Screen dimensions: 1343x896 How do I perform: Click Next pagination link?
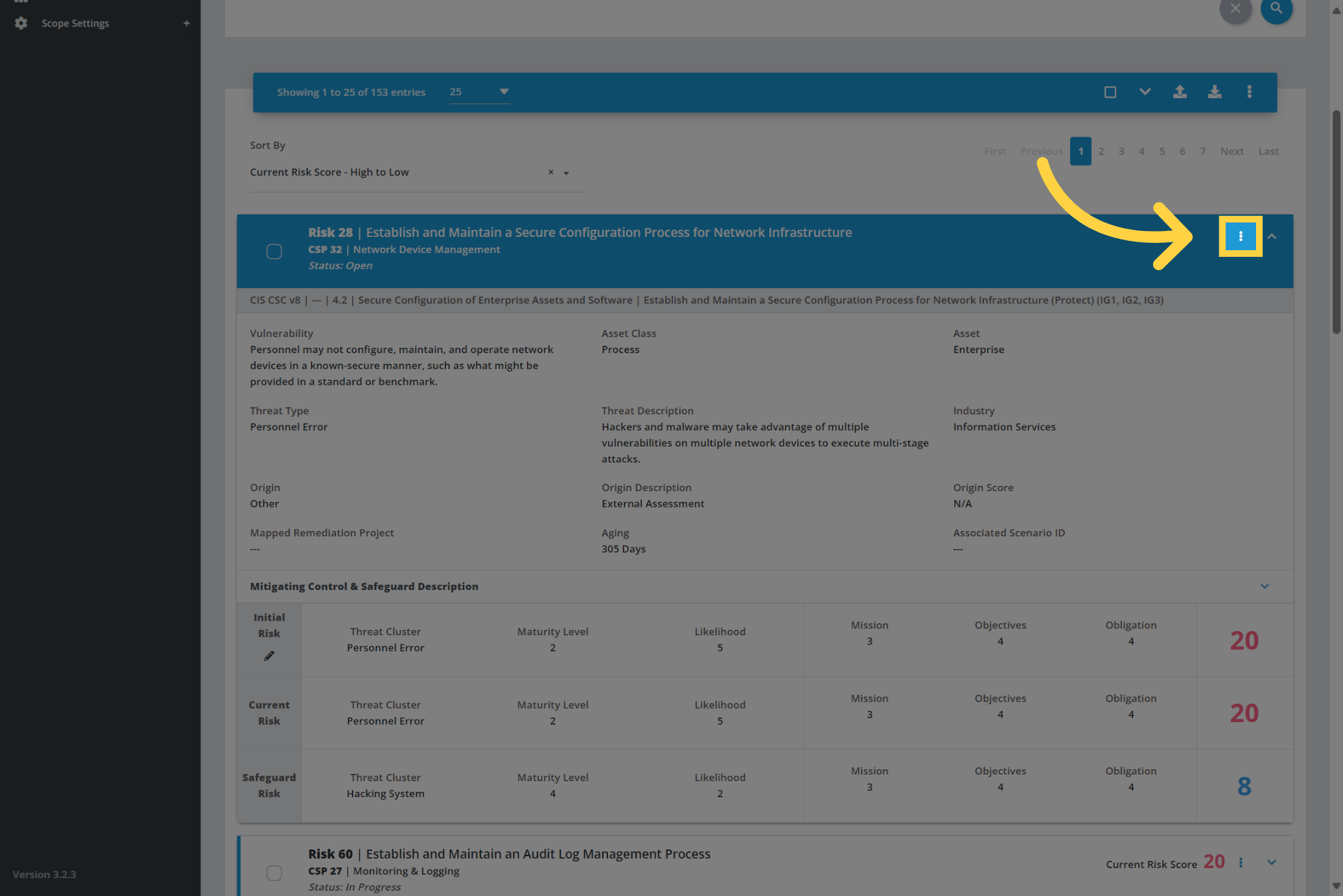[1232, 151]
